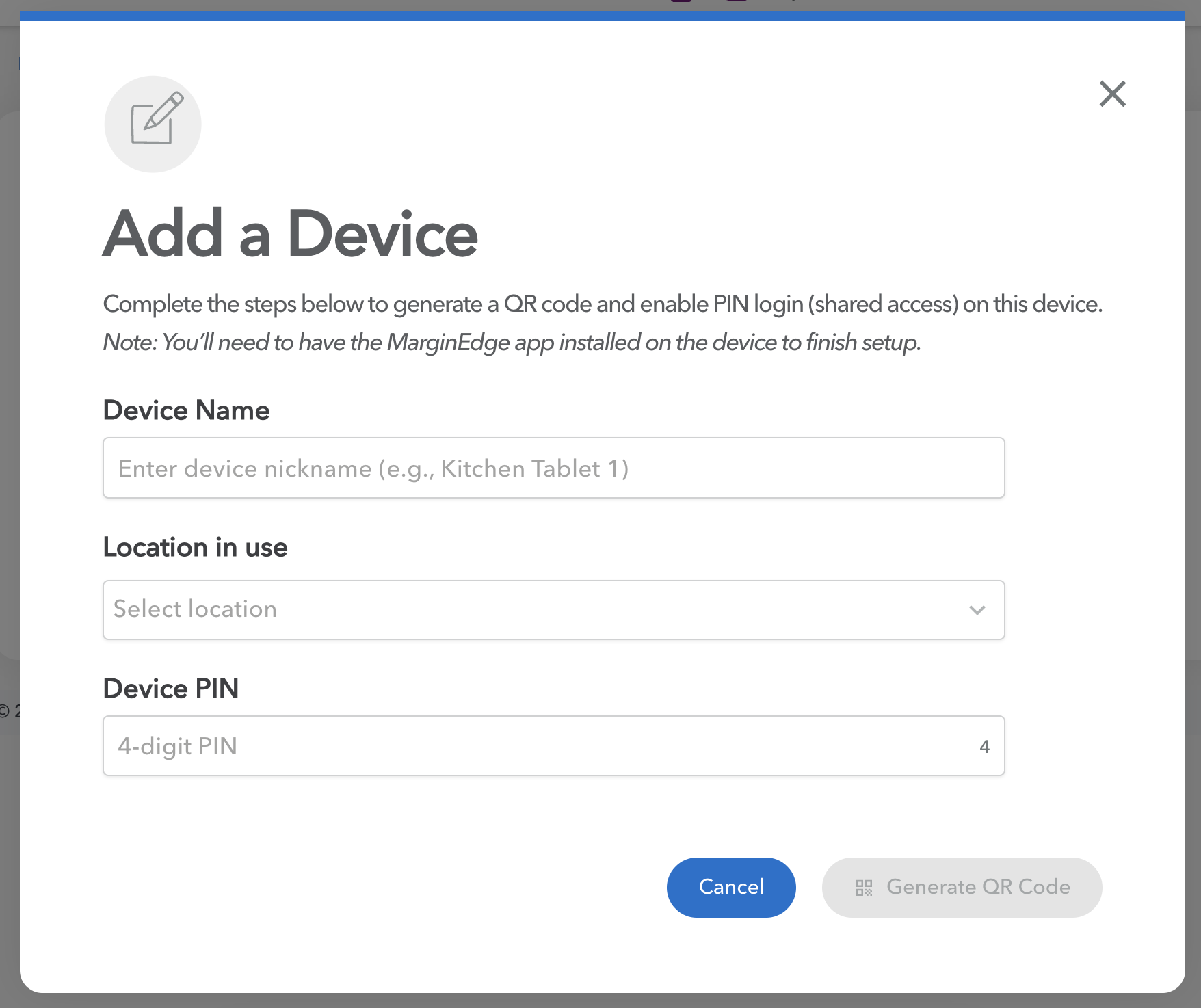Click the italic MarginEdge app note
The height and width of the screenshot is (1008, 1201).
(x=512, y=343)
